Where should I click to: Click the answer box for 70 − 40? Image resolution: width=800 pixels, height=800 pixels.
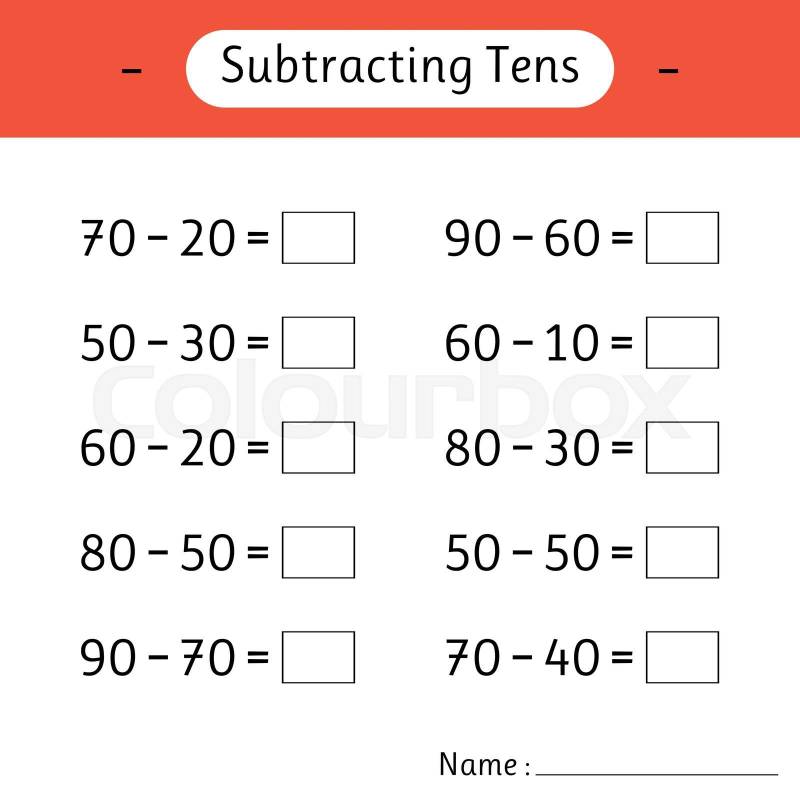point(682,657)
